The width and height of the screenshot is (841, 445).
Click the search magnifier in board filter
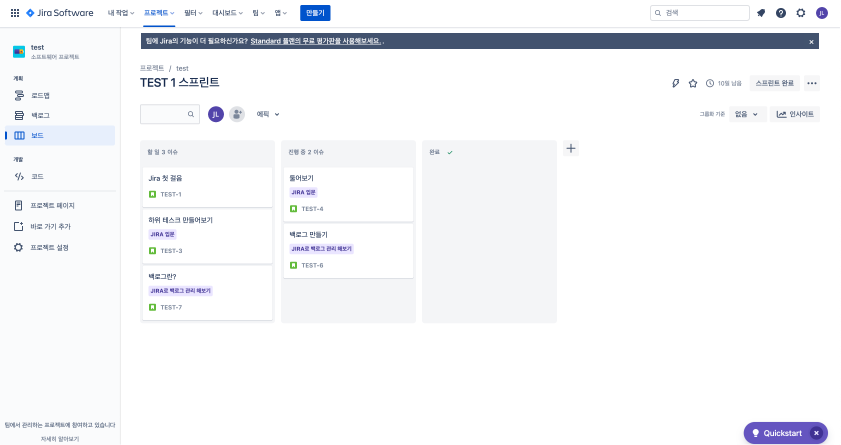tap(191, 114)
